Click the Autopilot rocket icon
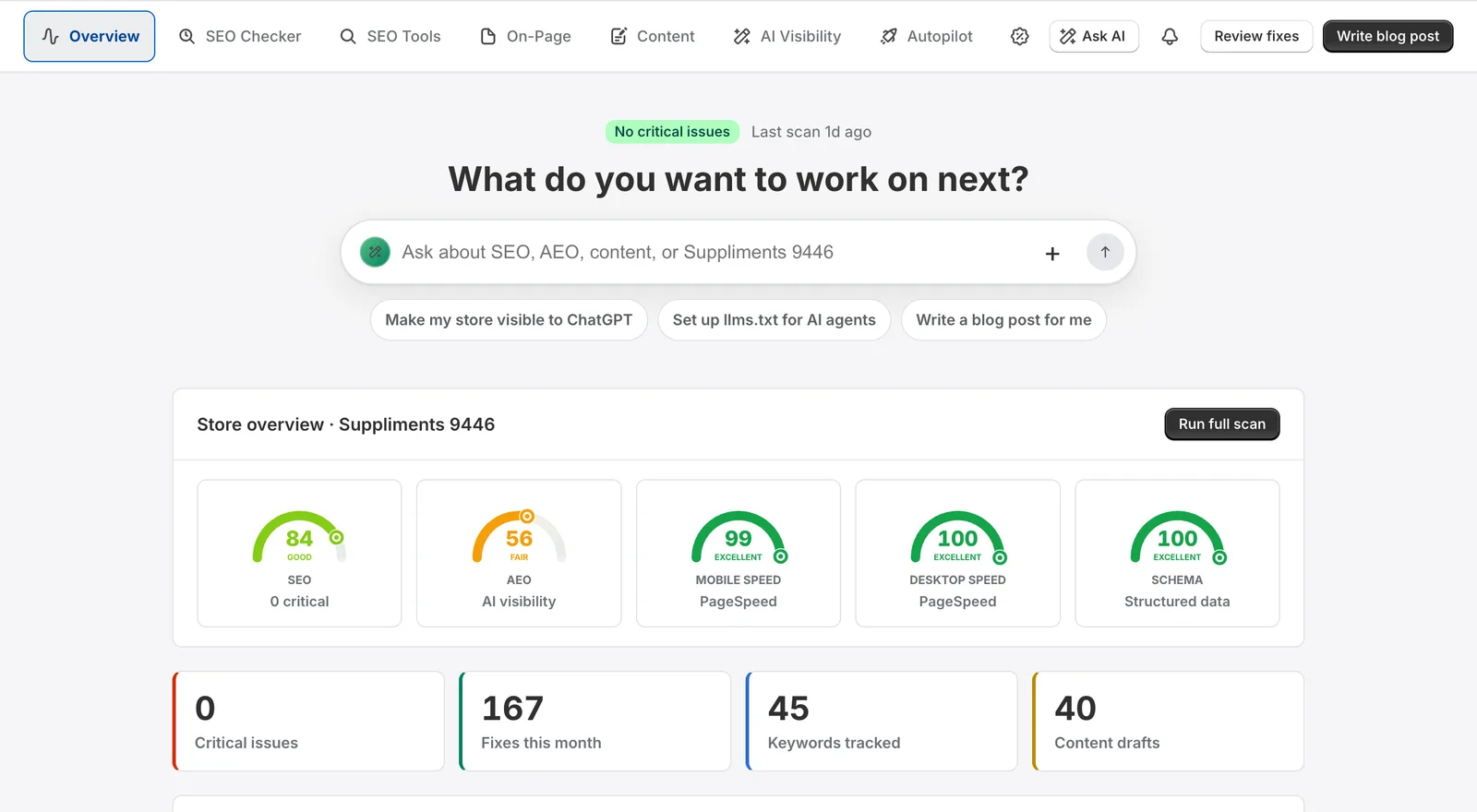Viewport: 1477px width, 812px height. [889, 36]
